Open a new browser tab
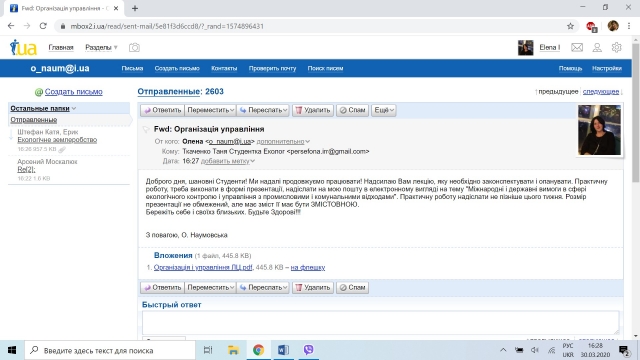 point(135,8)
